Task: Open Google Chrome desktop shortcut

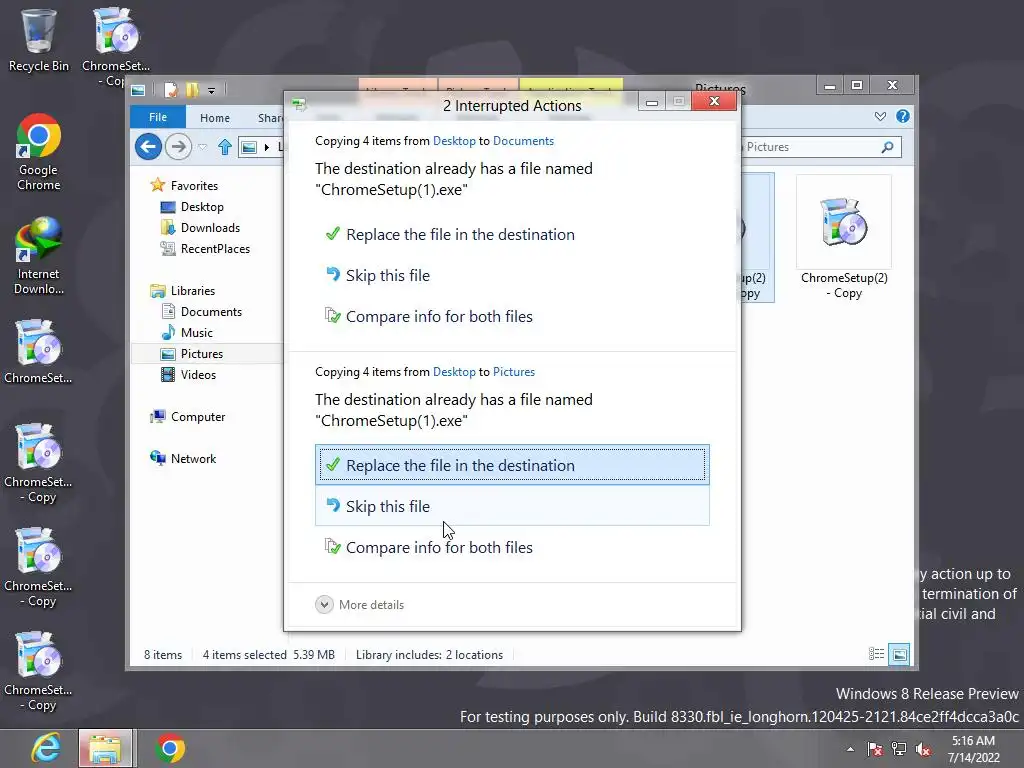Action: coord(38,152)
